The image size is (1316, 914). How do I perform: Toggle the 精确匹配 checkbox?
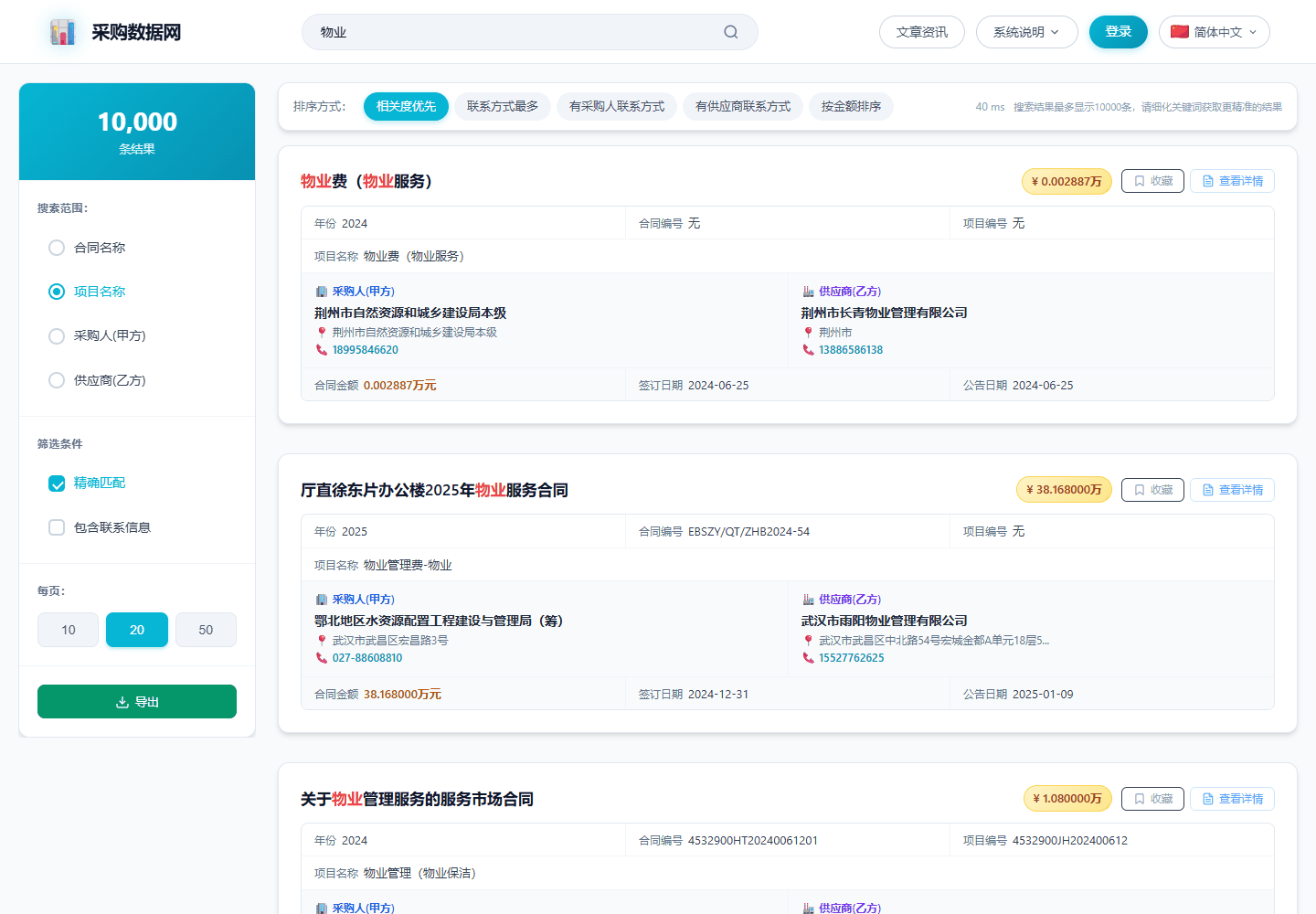[57, 484]
